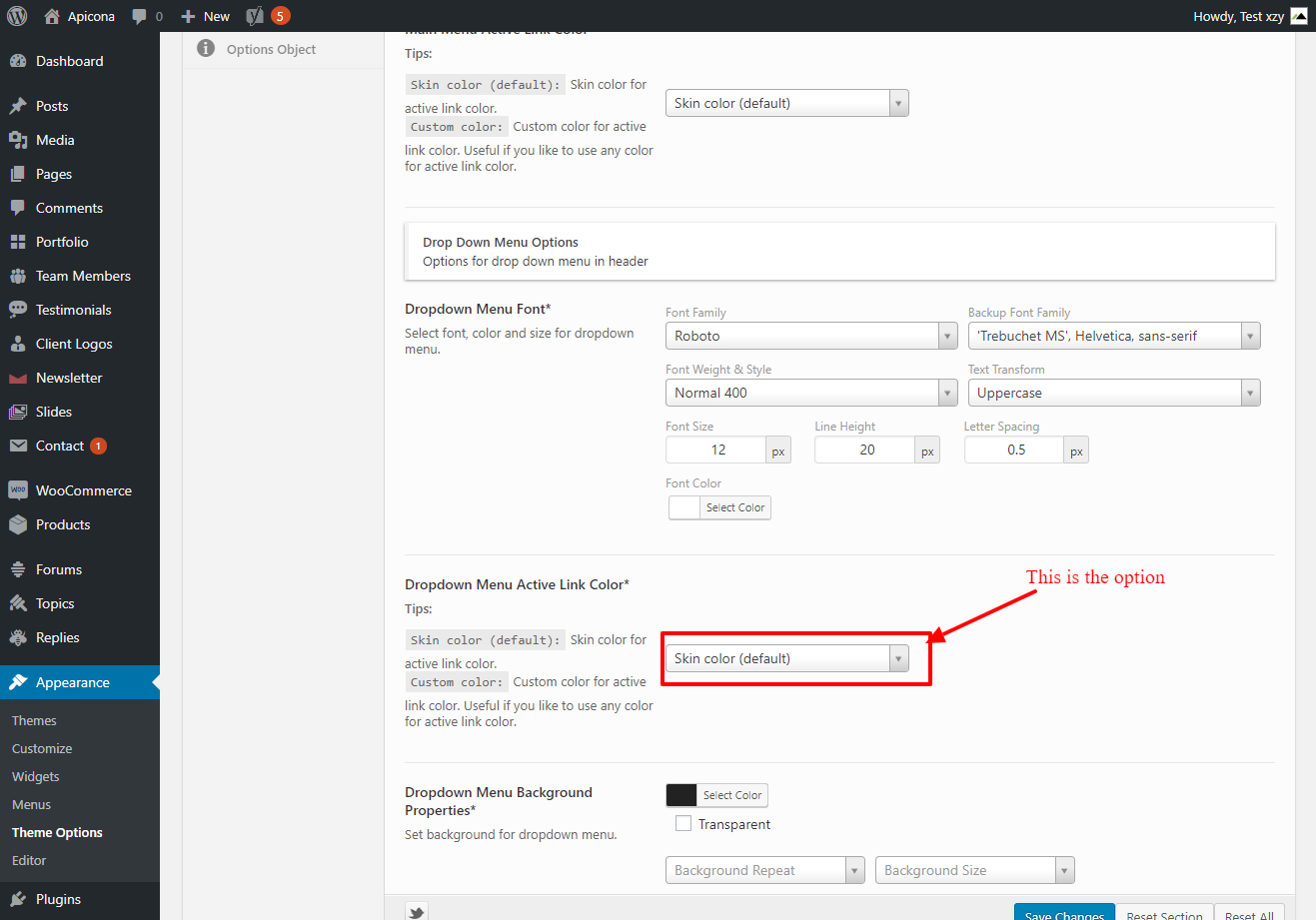Image resolution: width=1316 pixels, height=920 pixels.
Task: Click the Save Changes button
Action: (1064, 913)
